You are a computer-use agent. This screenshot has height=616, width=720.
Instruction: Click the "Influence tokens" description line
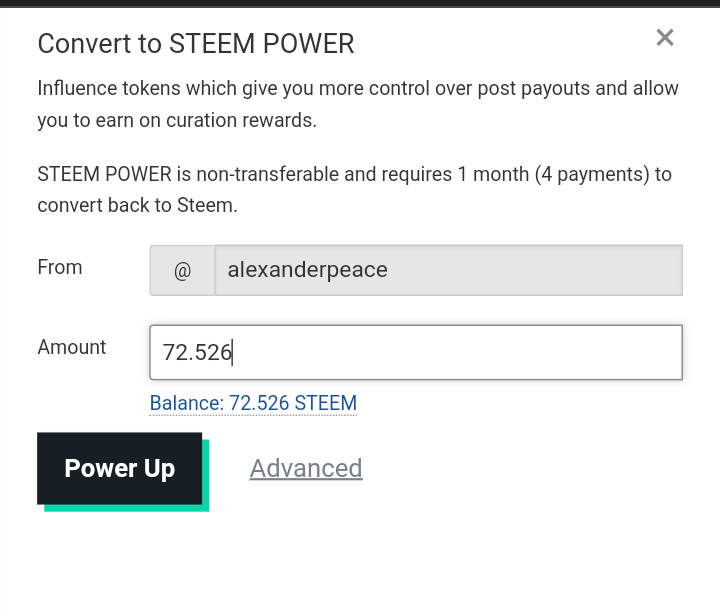click(358, 88)
